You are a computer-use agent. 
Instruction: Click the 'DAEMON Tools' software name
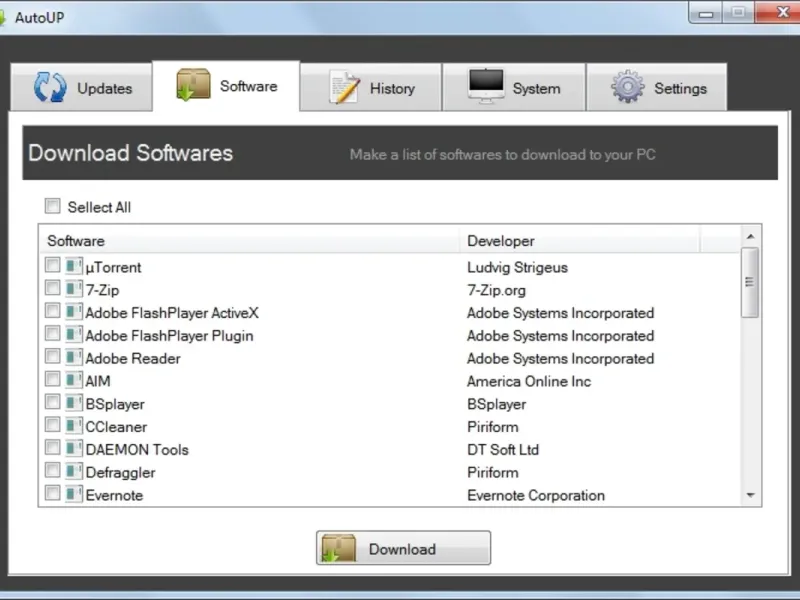coord(137,449)
